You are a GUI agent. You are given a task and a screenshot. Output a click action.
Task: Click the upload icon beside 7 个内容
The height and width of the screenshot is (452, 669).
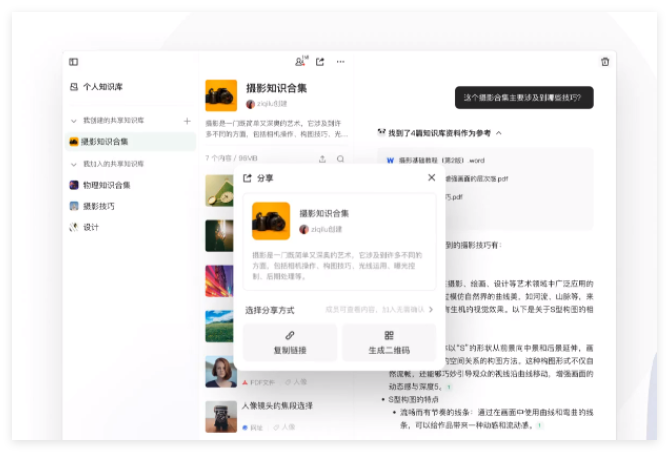[x=322, y=159]
